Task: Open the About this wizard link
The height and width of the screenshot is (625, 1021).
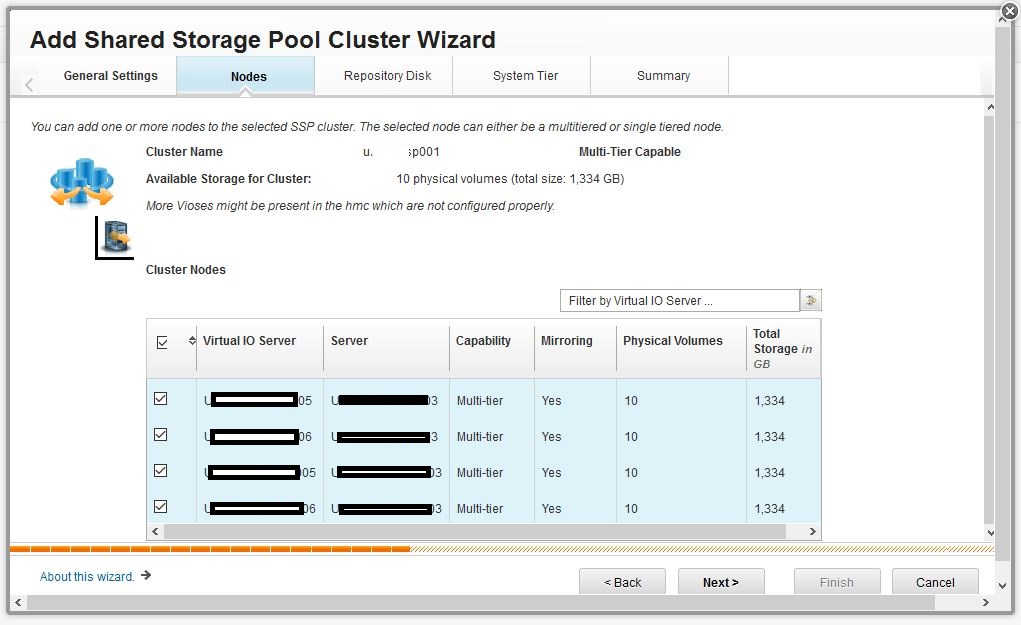Action: pos(87,577)
